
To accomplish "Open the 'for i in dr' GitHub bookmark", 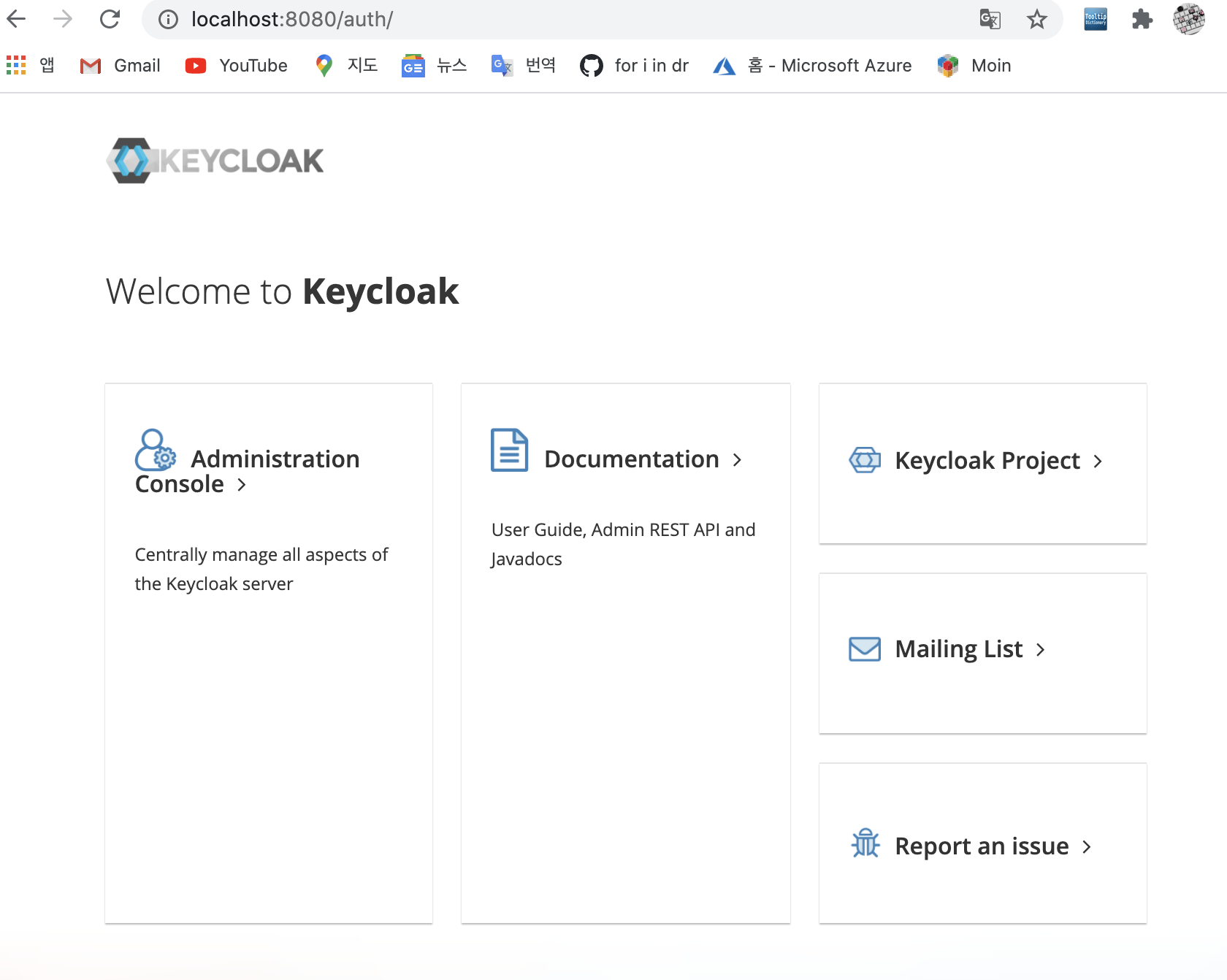I will 634,66.
